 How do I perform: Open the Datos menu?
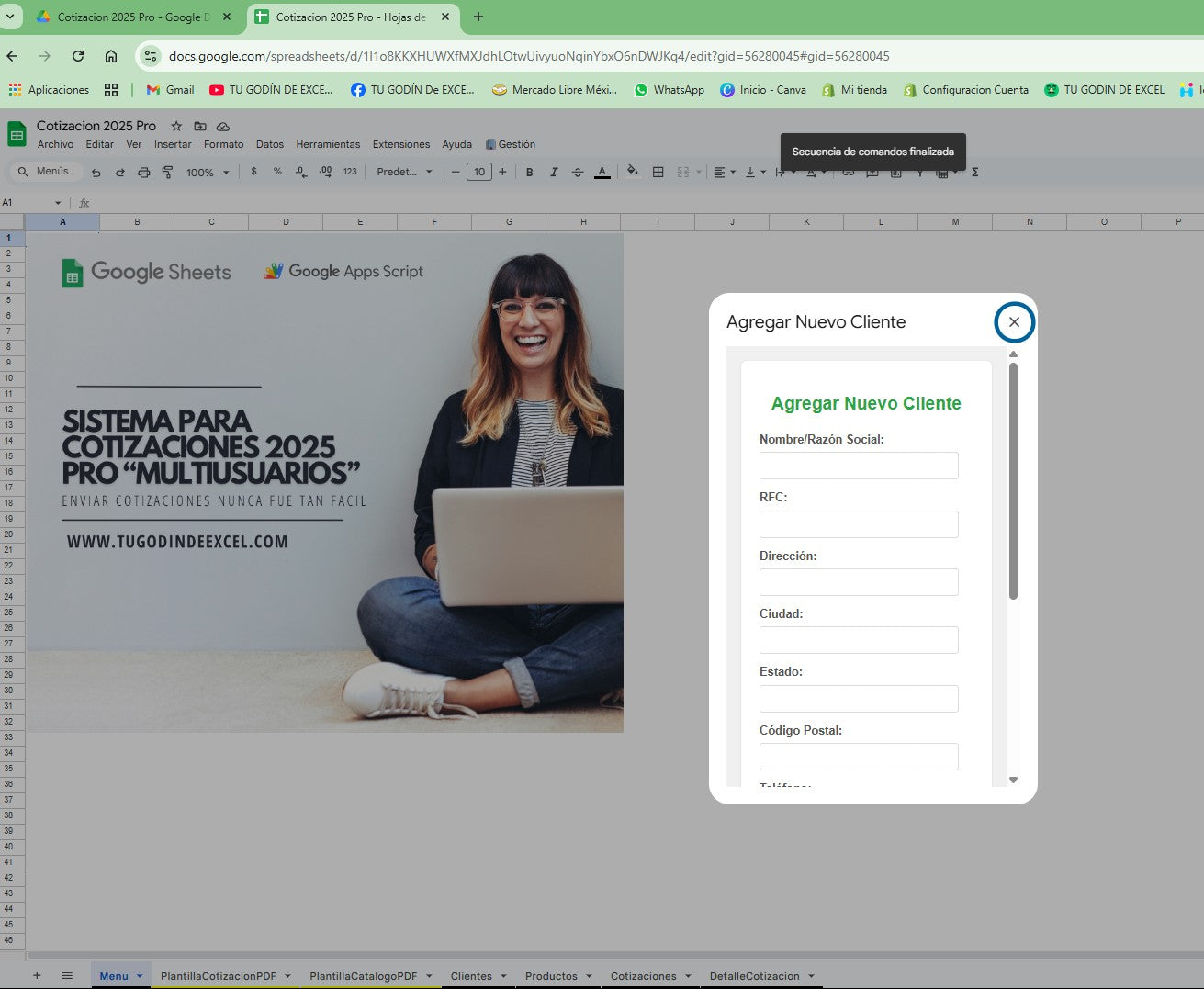269,144
